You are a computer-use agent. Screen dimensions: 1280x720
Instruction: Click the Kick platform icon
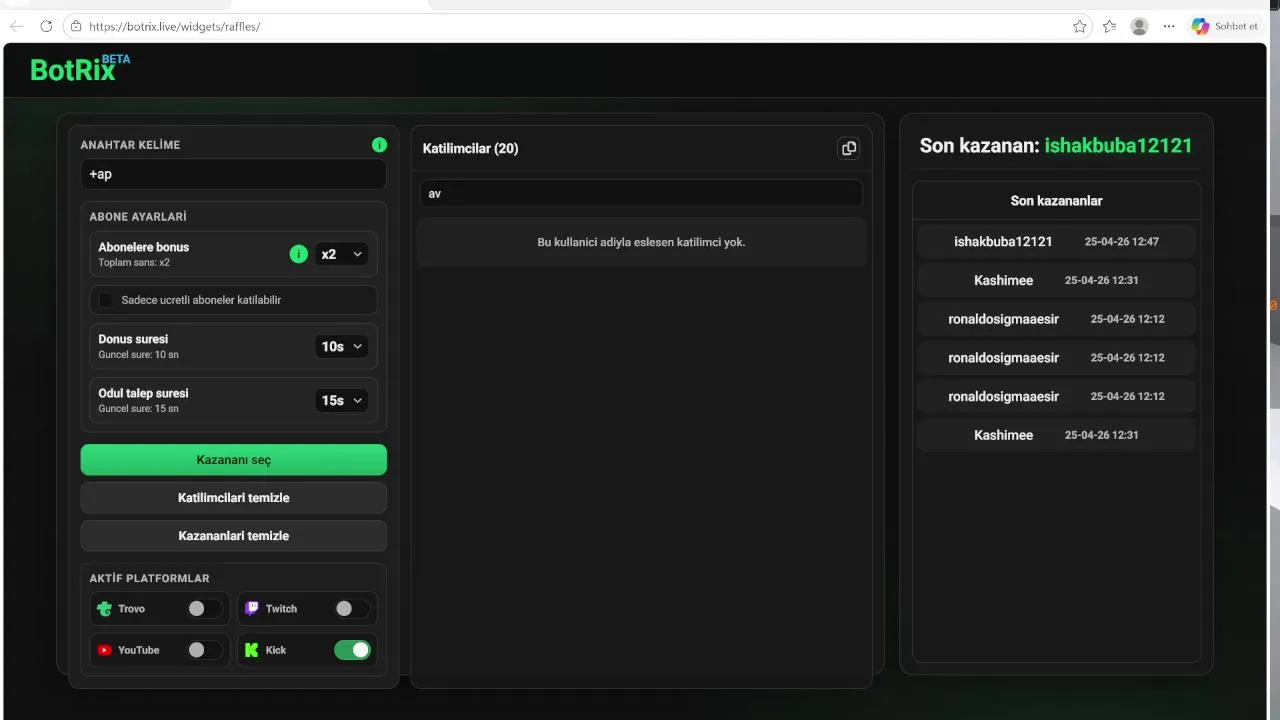(x=252, y=650)
